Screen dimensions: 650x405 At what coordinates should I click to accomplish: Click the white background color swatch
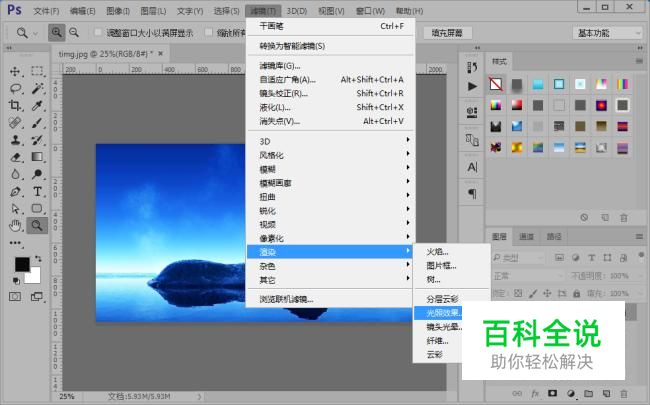[x=34, y=276]
